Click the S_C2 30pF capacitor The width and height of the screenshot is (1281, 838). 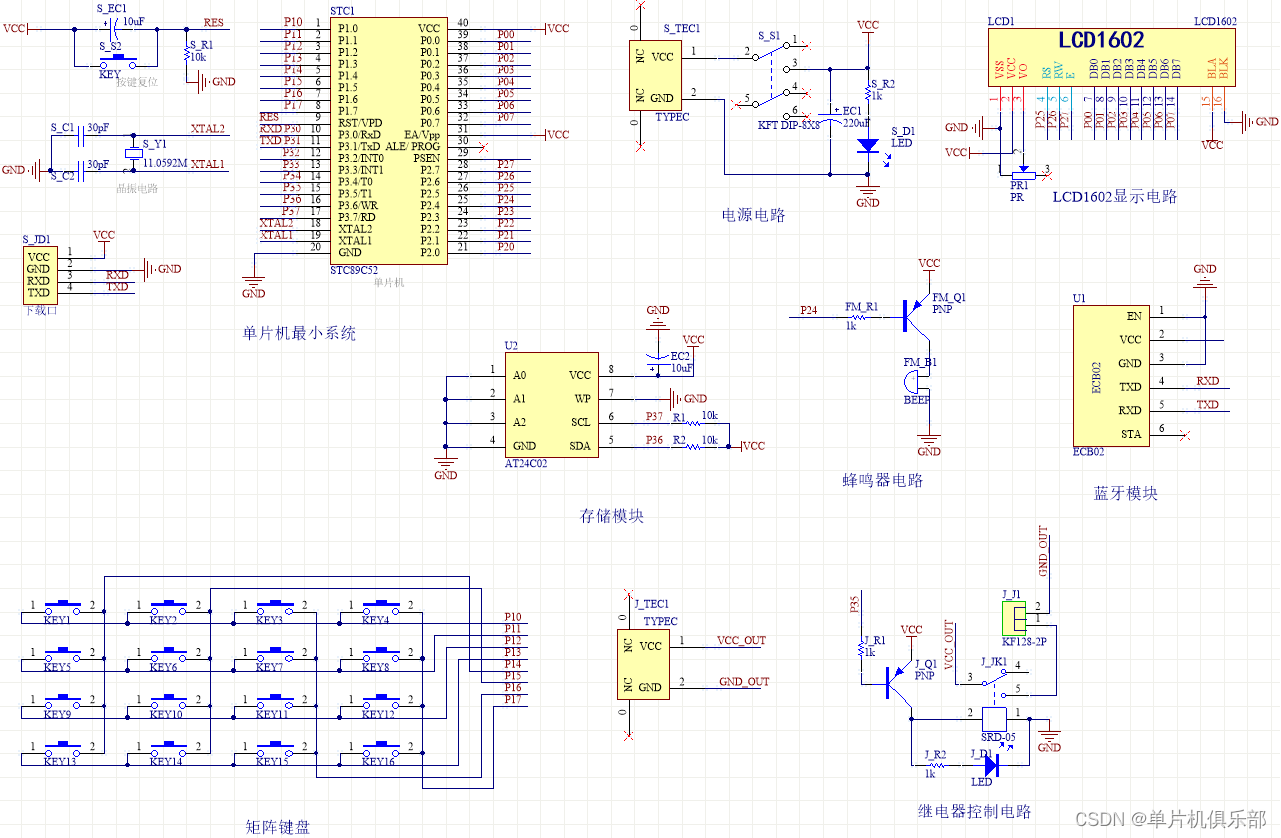click(x=82, y=170)
